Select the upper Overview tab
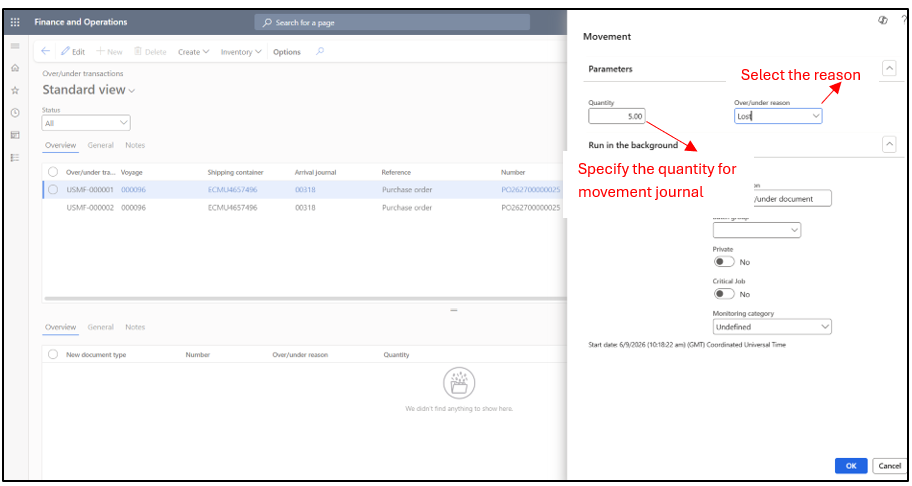The width and height of the screenshot is (912, 486). tap(60, 145)
